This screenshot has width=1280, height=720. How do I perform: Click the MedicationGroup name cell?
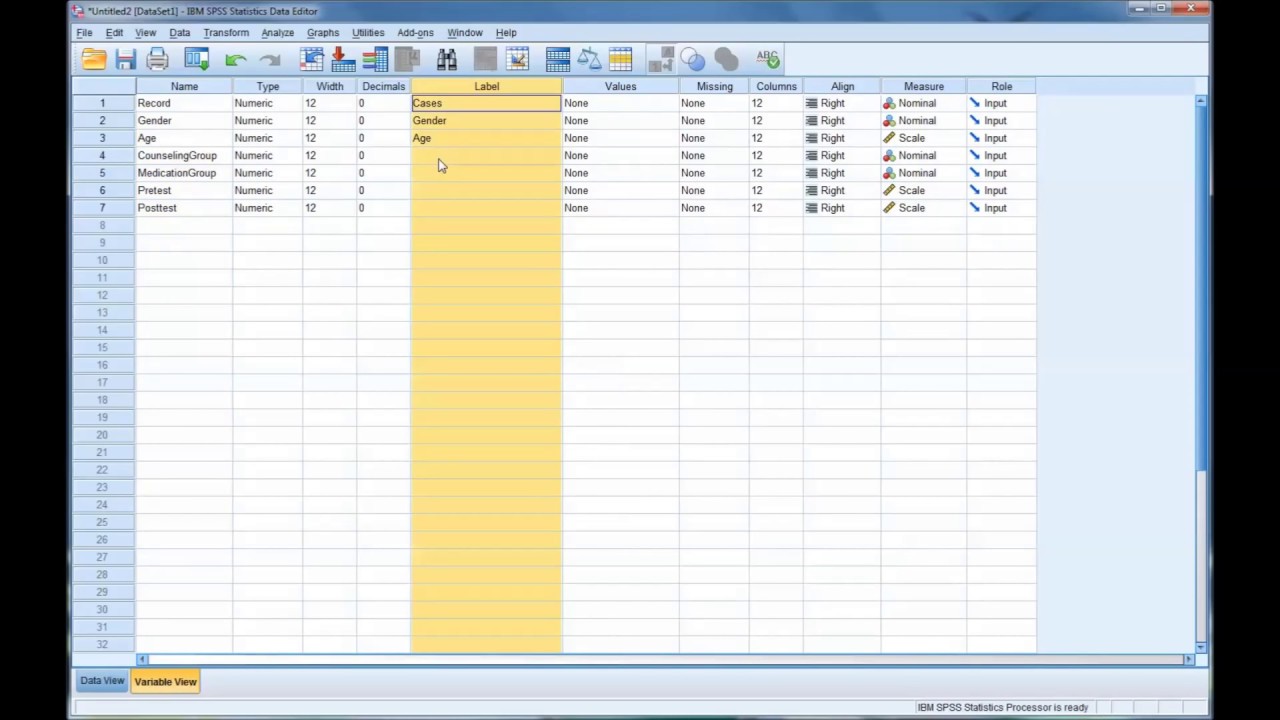[x=184, y=173]
